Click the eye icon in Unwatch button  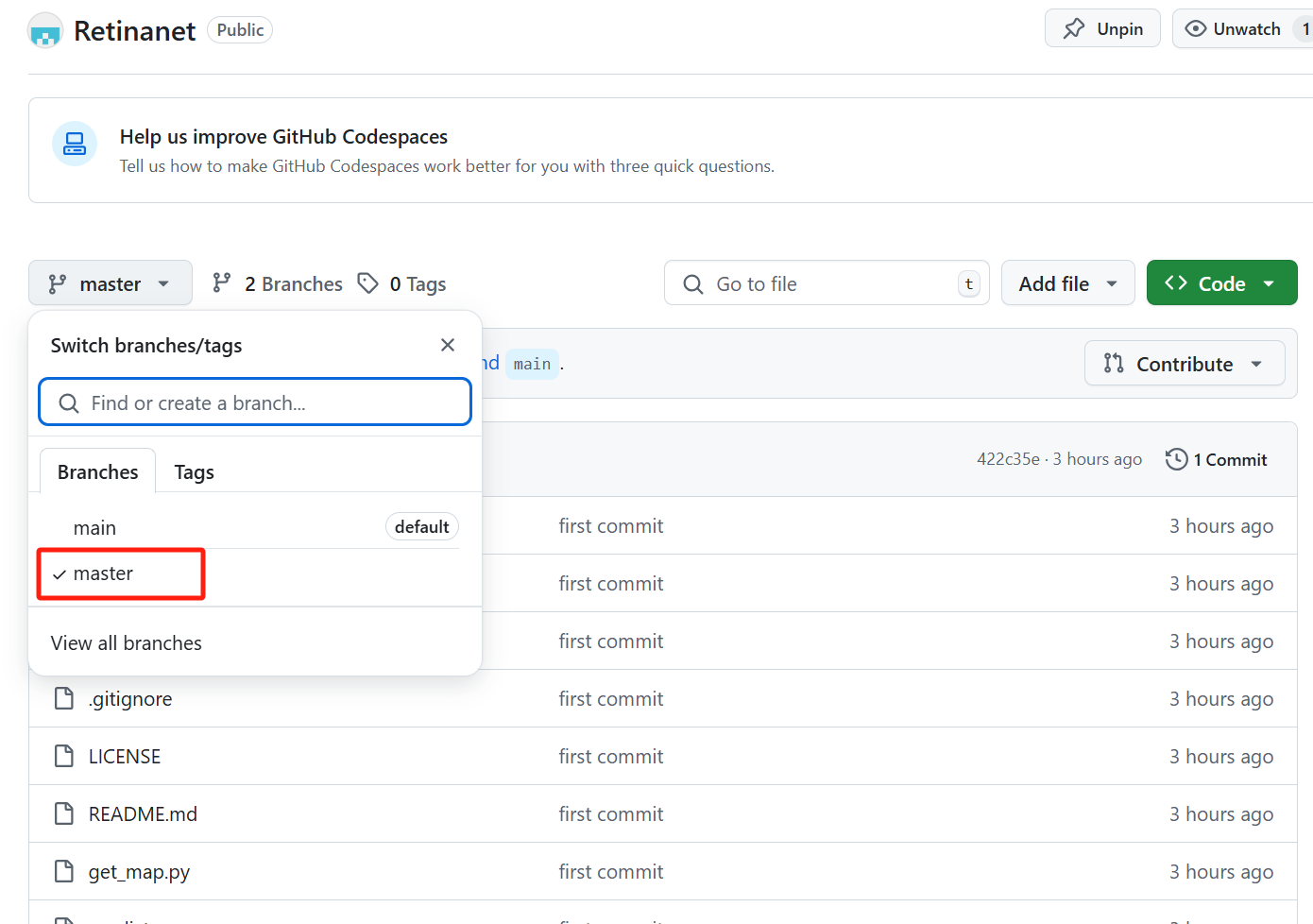click(1196, 28)
